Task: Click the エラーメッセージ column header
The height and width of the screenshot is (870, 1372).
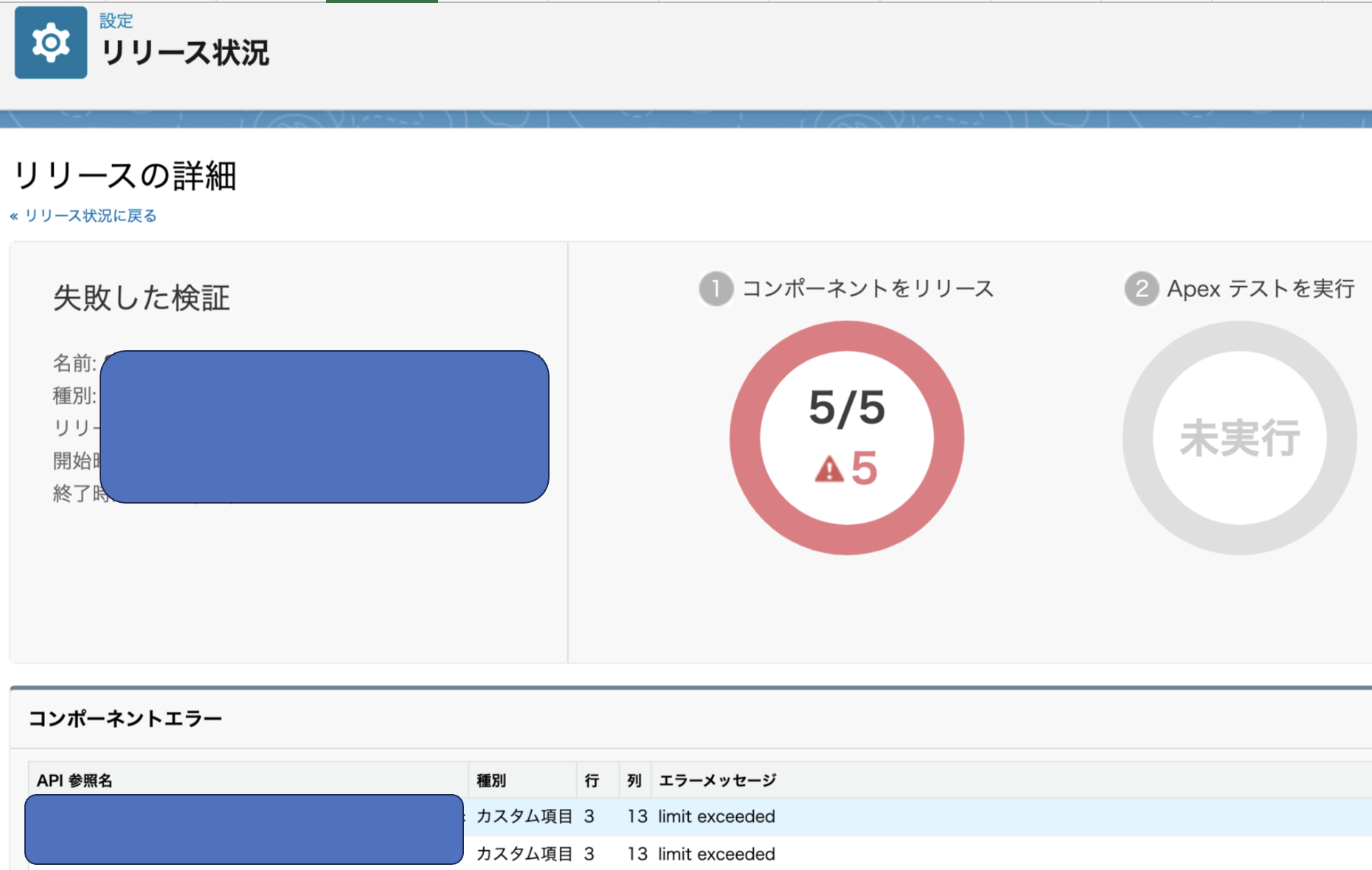Action: point(717,781)
